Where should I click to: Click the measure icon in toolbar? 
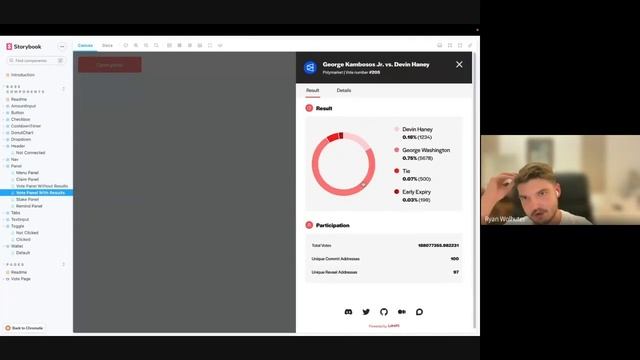click(200, 45)
